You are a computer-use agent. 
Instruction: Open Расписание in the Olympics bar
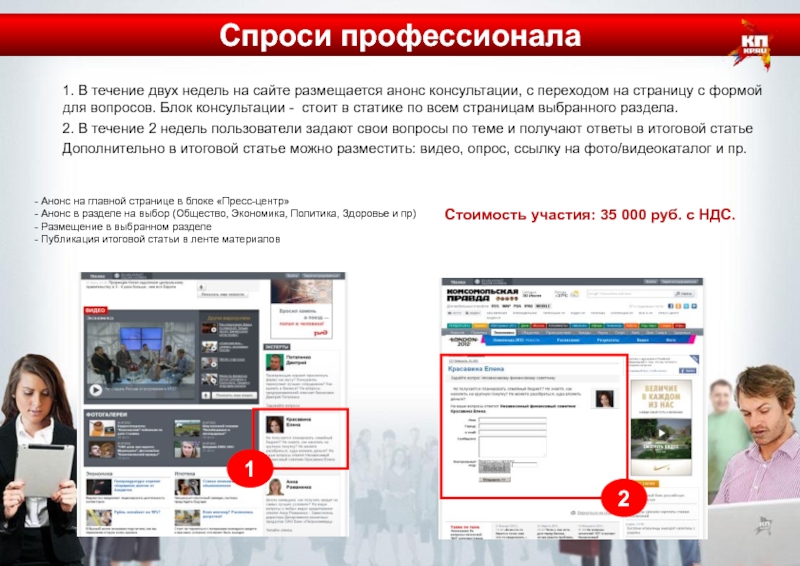pyautogui.click(x=568, y=340)
